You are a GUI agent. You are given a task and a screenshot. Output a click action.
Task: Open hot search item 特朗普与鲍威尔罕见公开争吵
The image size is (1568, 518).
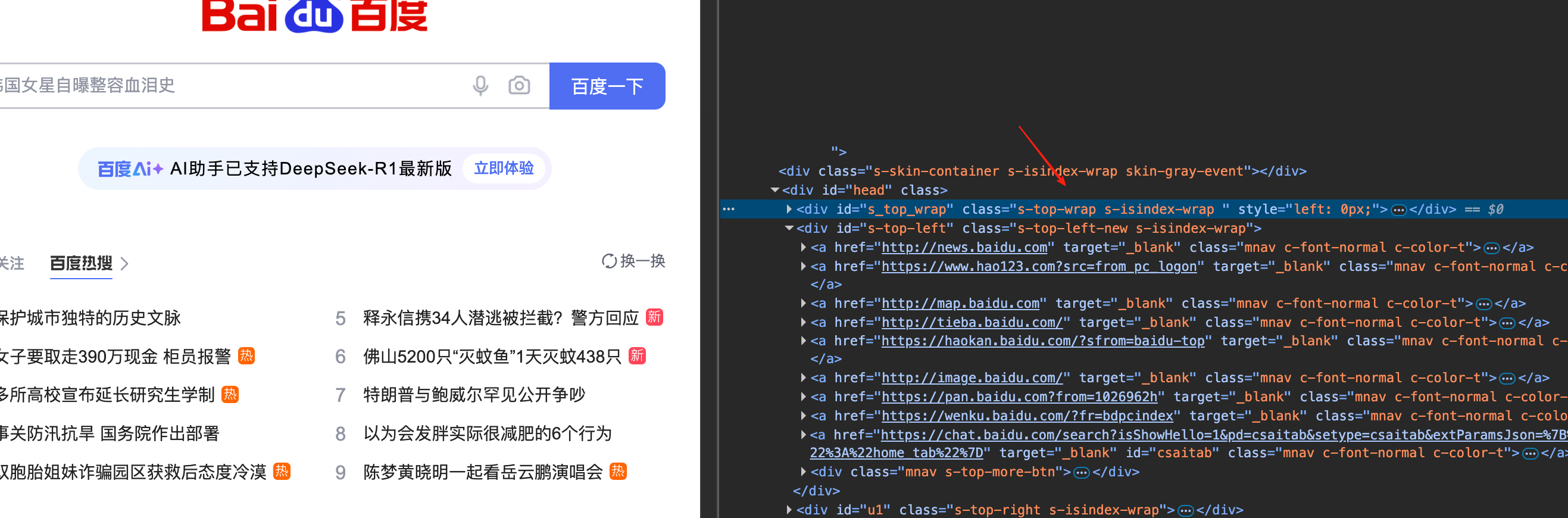point(474,395)
